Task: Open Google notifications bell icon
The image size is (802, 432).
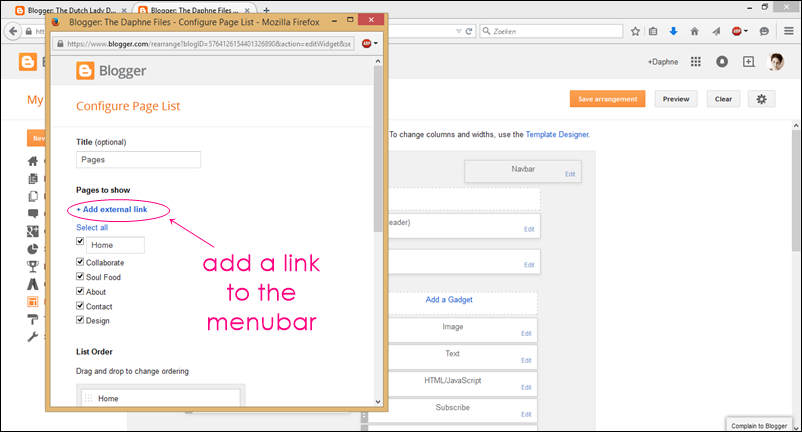Action: tap(722, 62)
